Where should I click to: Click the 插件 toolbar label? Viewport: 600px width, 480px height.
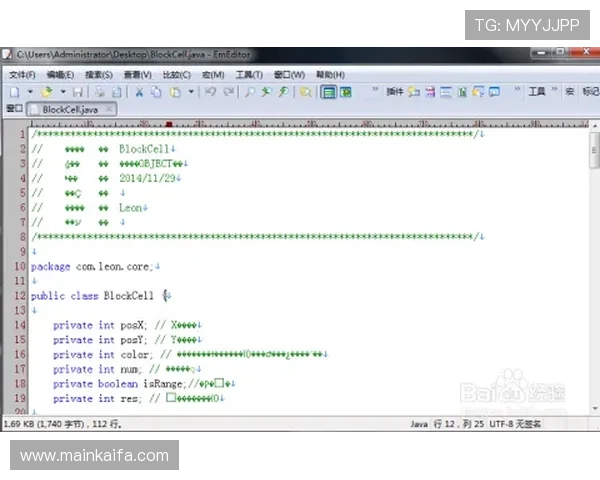[x=395, y=91]
